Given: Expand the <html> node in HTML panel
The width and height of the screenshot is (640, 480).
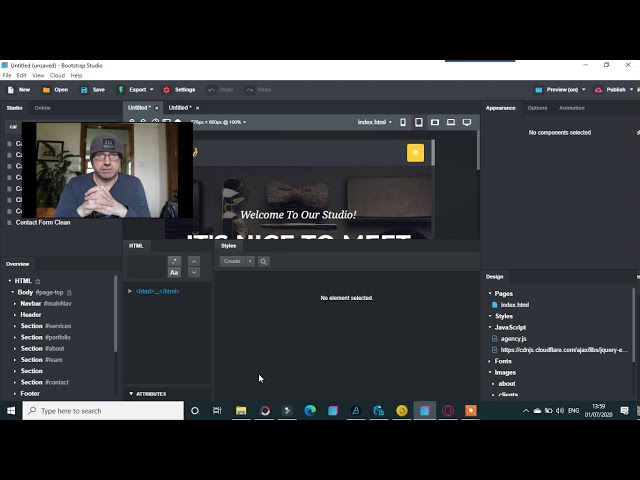Looking at the screenshot, I should tap(130, 291).
